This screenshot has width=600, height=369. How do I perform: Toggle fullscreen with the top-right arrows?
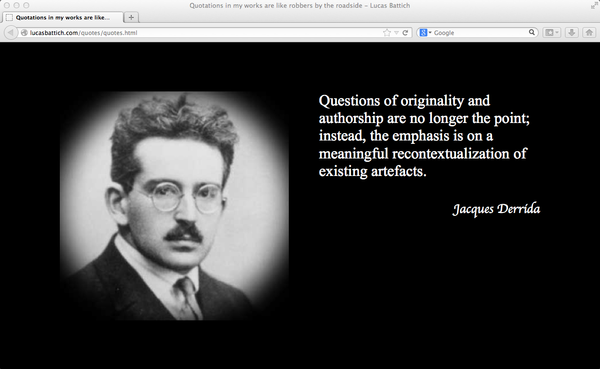pyautogui.click(x=594, y=5)
